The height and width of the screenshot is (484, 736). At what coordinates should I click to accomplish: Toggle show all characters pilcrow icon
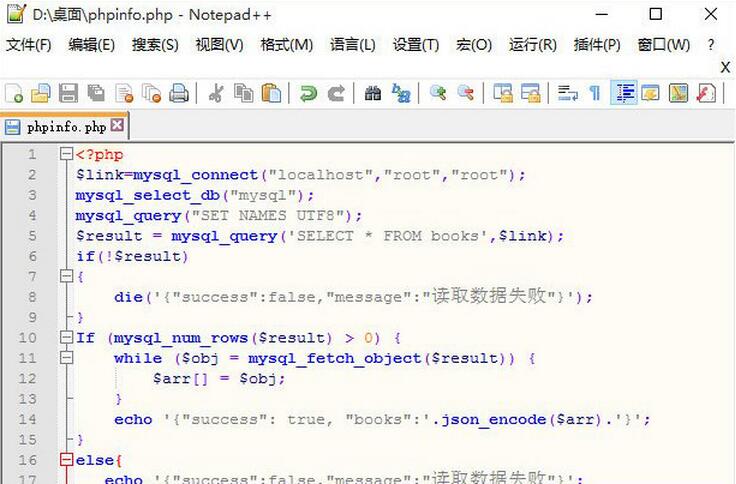pos(595,93)
